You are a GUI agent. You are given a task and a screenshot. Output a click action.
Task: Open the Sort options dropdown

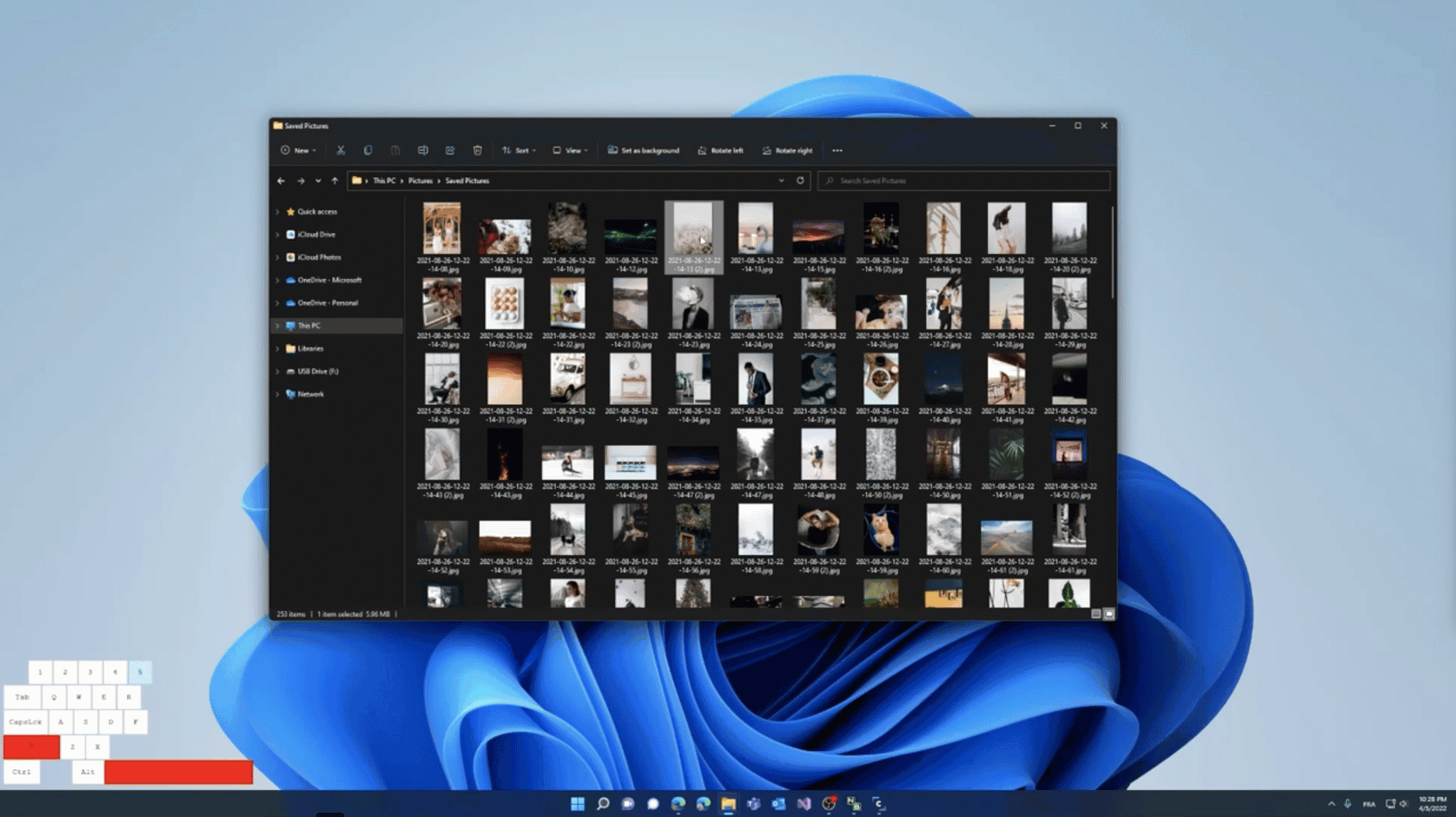[x=519, y=150]
